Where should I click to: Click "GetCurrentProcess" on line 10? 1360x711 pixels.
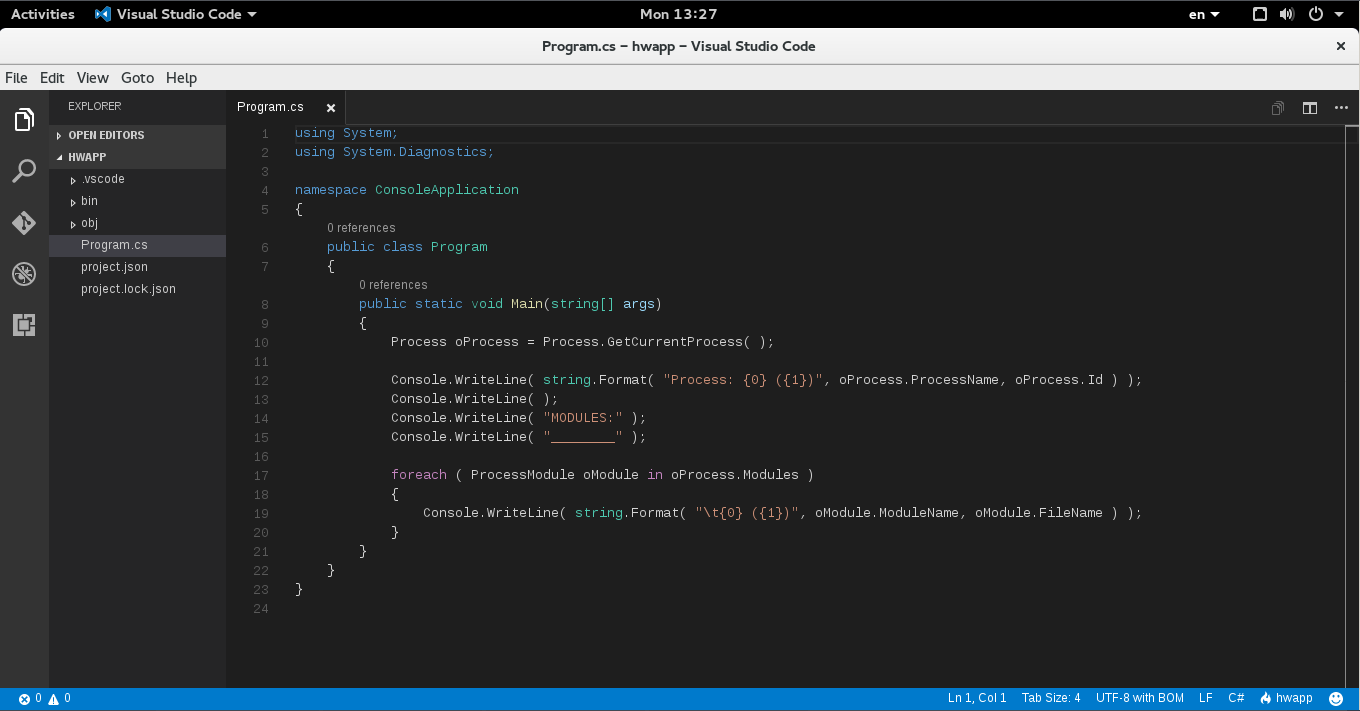tap(675, 342)
